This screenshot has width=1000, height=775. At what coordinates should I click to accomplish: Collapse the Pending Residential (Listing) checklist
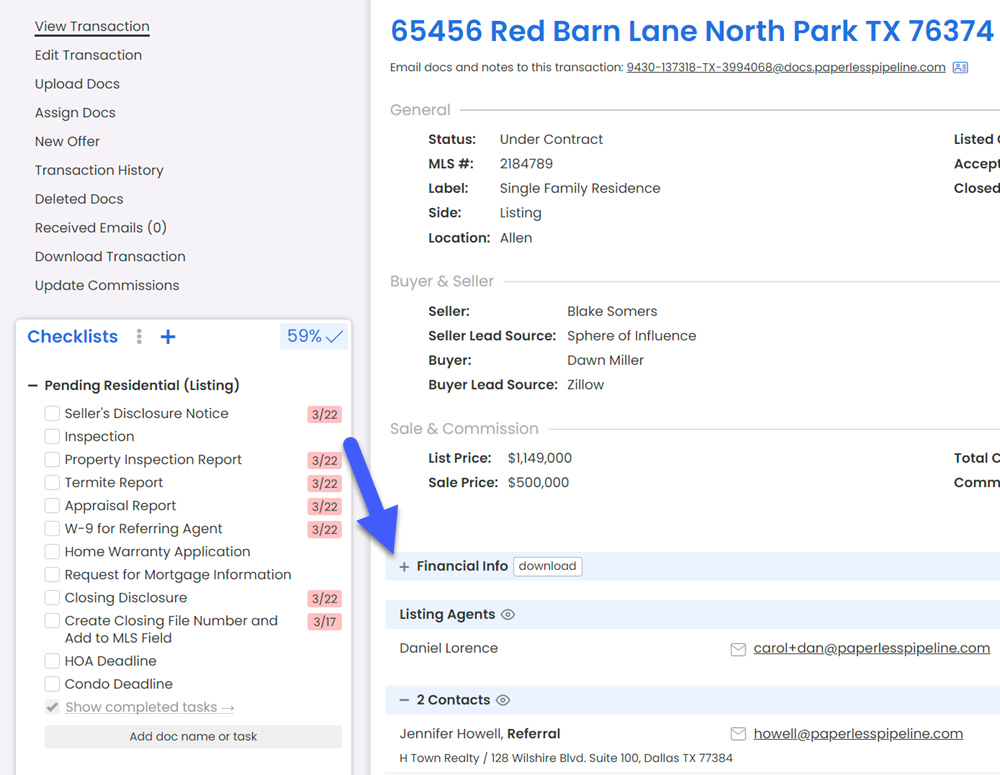(x=33, y=385)
